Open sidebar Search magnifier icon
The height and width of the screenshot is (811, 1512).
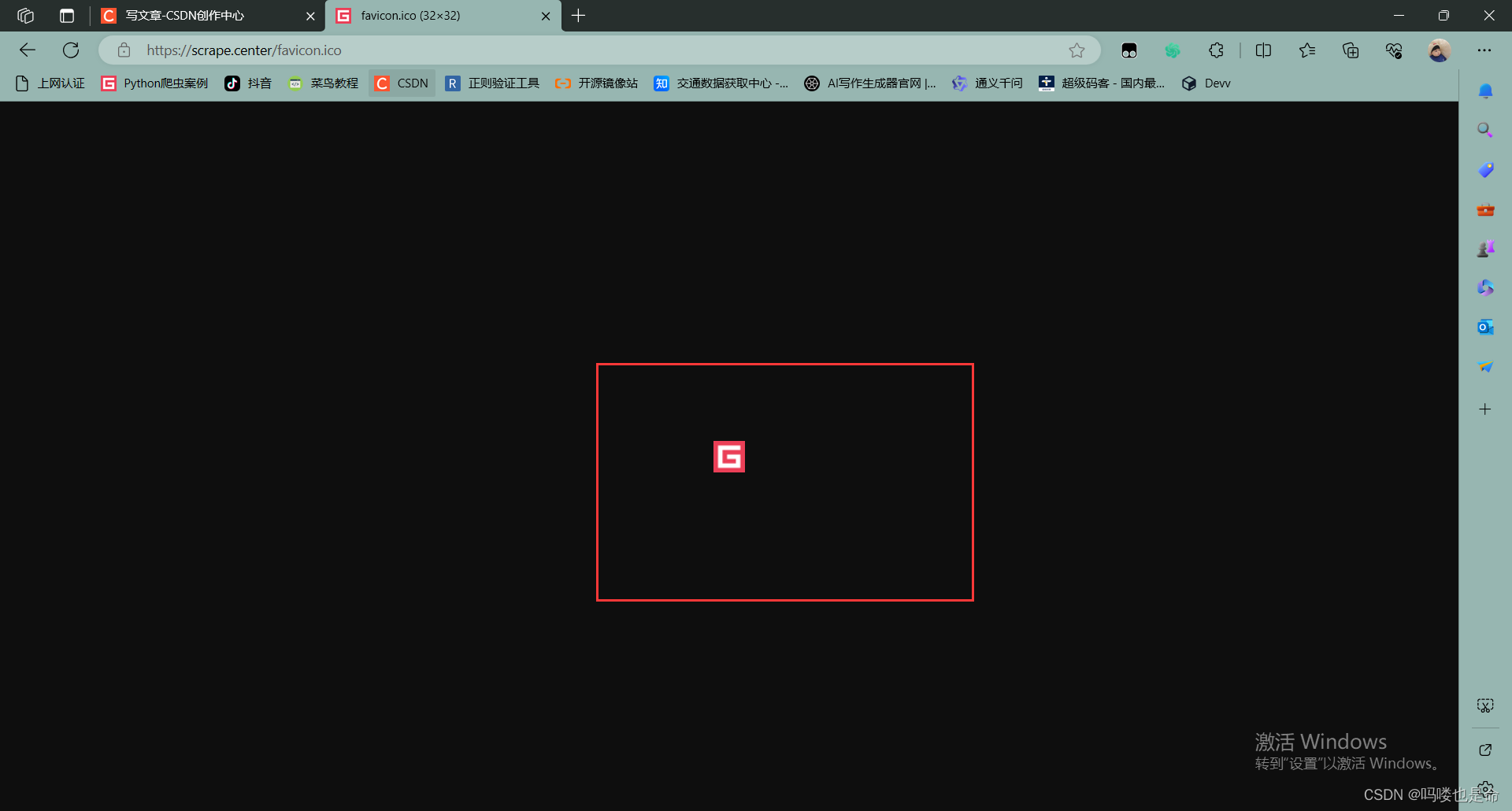(1485, 130)
